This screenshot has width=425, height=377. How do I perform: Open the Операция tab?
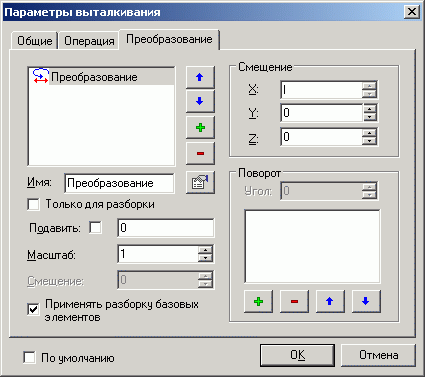coord(89,41)
